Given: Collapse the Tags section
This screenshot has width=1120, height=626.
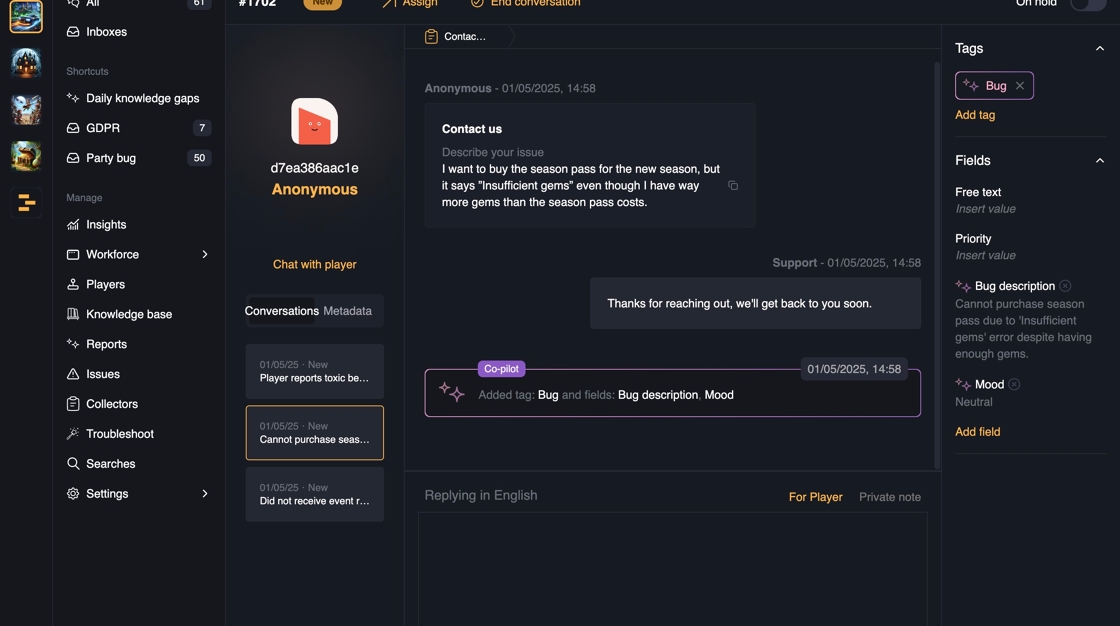Looking at the screenshot, I should (1100, 49).
